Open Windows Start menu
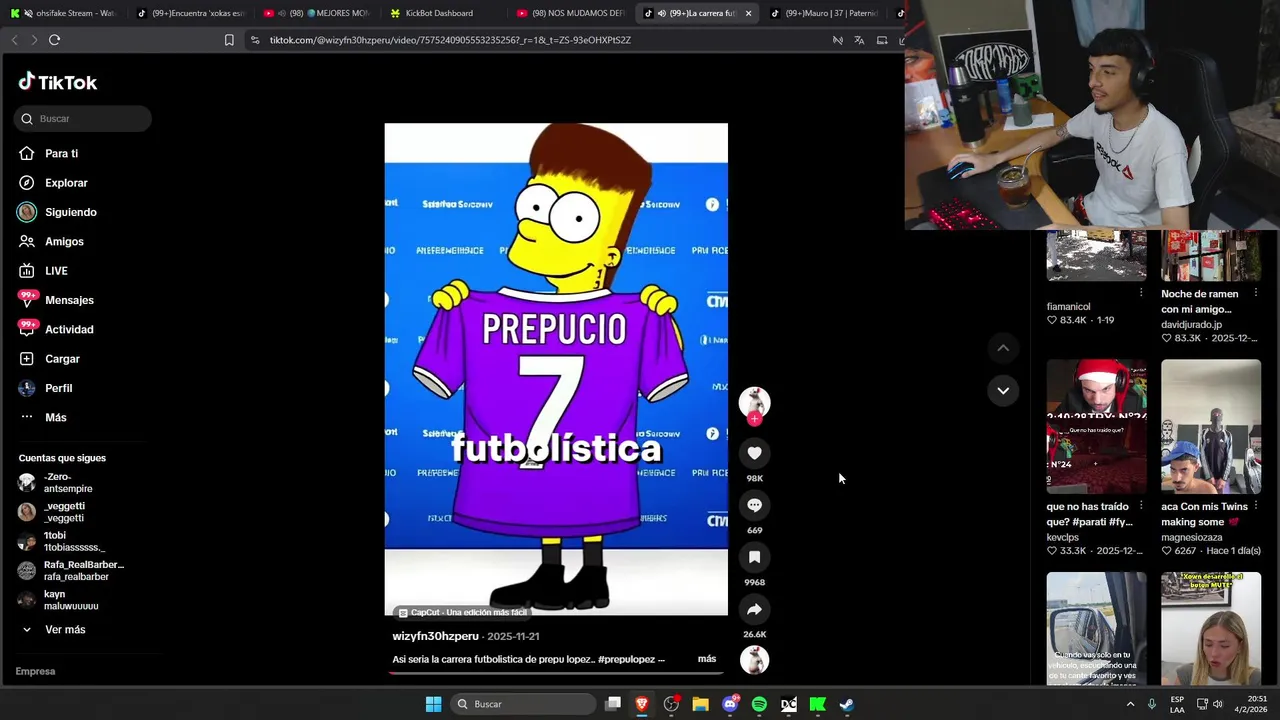 433,704
